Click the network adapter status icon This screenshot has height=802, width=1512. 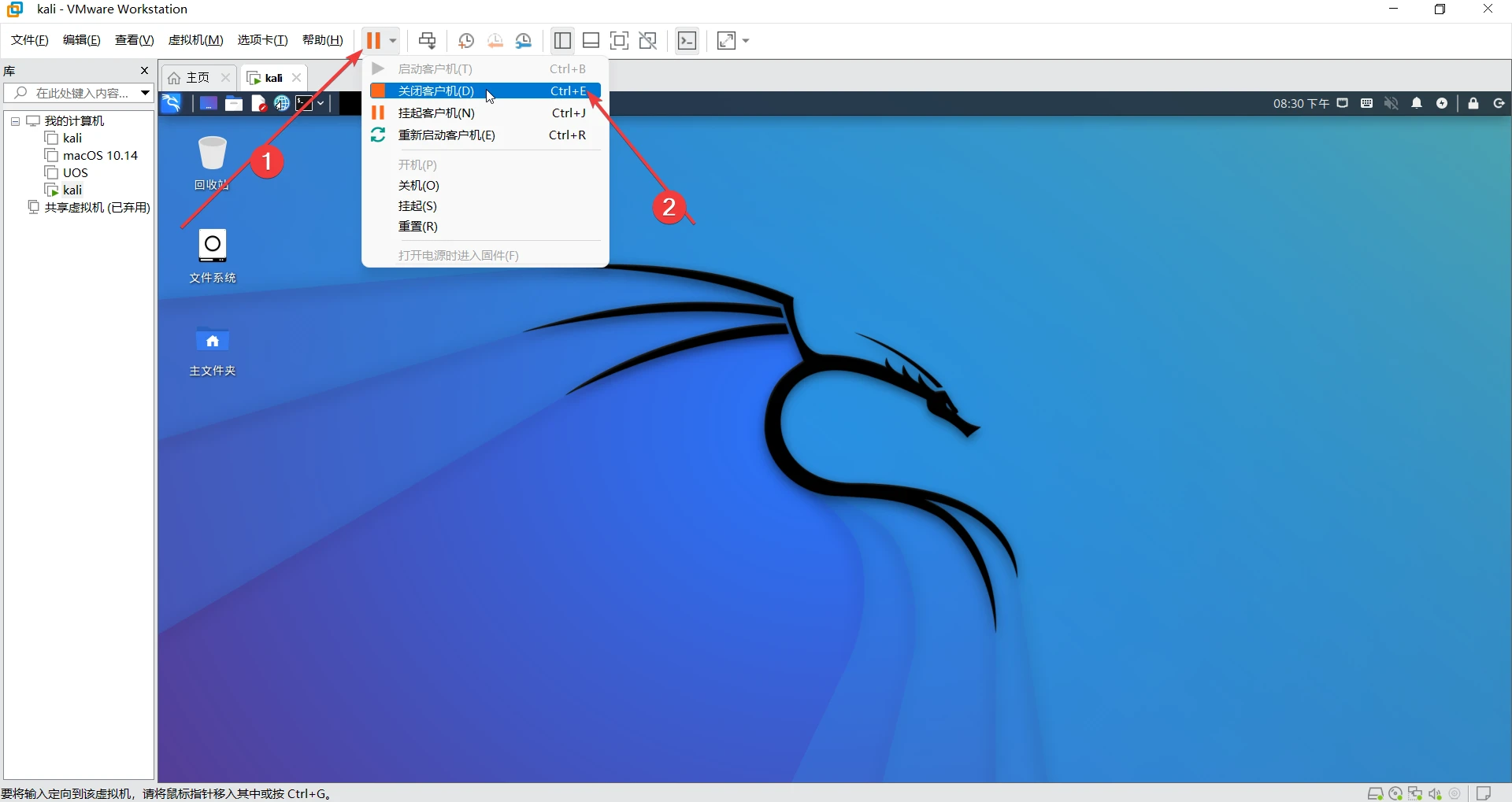tap(1415, 793)
